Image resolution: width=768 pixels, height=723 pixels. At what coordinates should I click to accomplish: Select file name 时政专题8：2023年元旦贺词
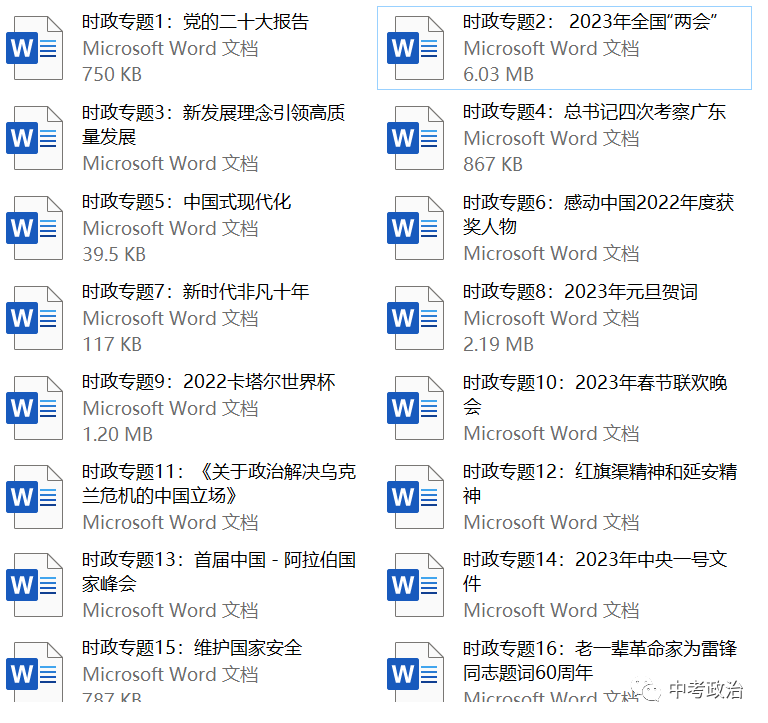[580, 292]
